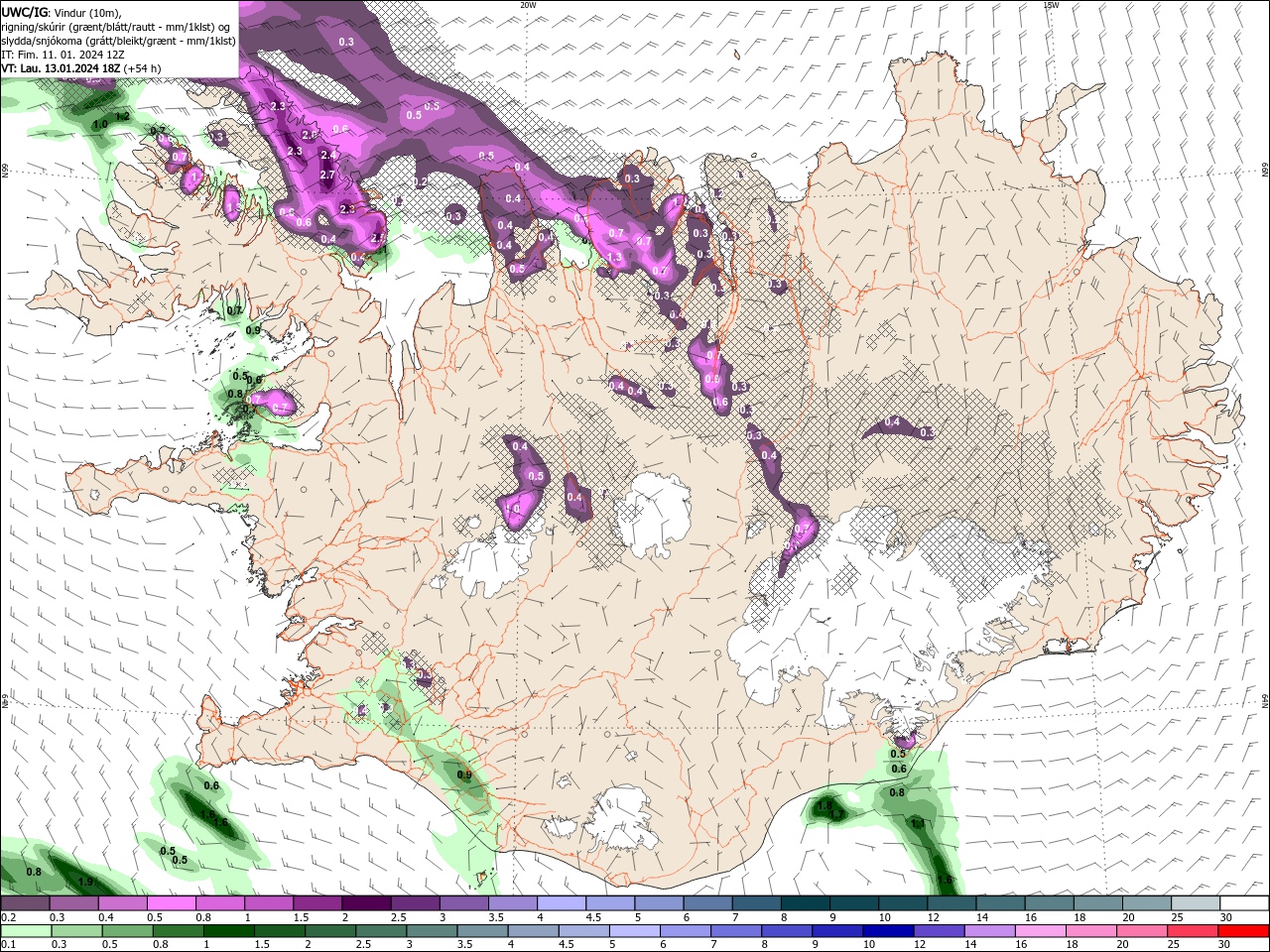Click the white swatch ending the top legend row
1270x952 pixels.
tap(1244, 903)
